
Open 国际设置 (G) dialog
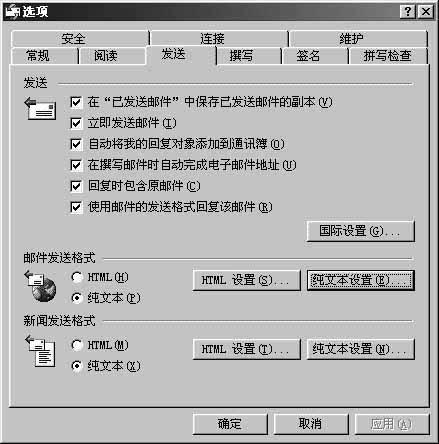pos(360,231)
